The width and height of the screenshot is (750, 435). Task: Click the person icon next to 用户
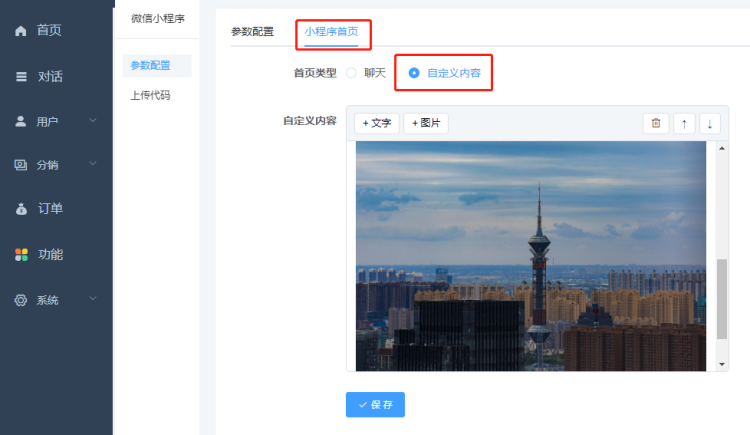[21, 121]
